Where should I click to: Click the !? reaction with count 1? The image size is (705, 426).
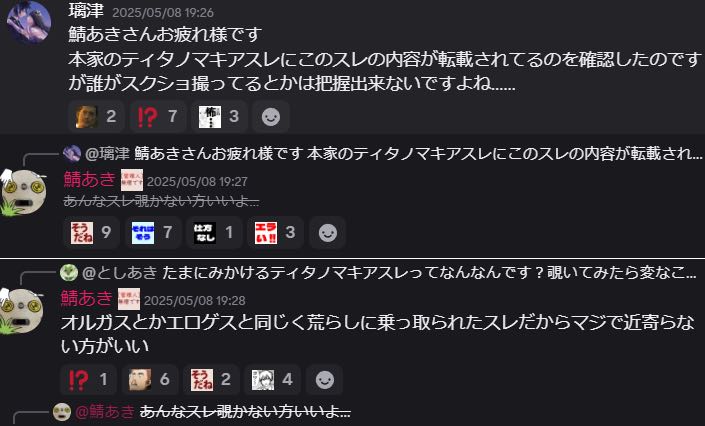point(89,380)
